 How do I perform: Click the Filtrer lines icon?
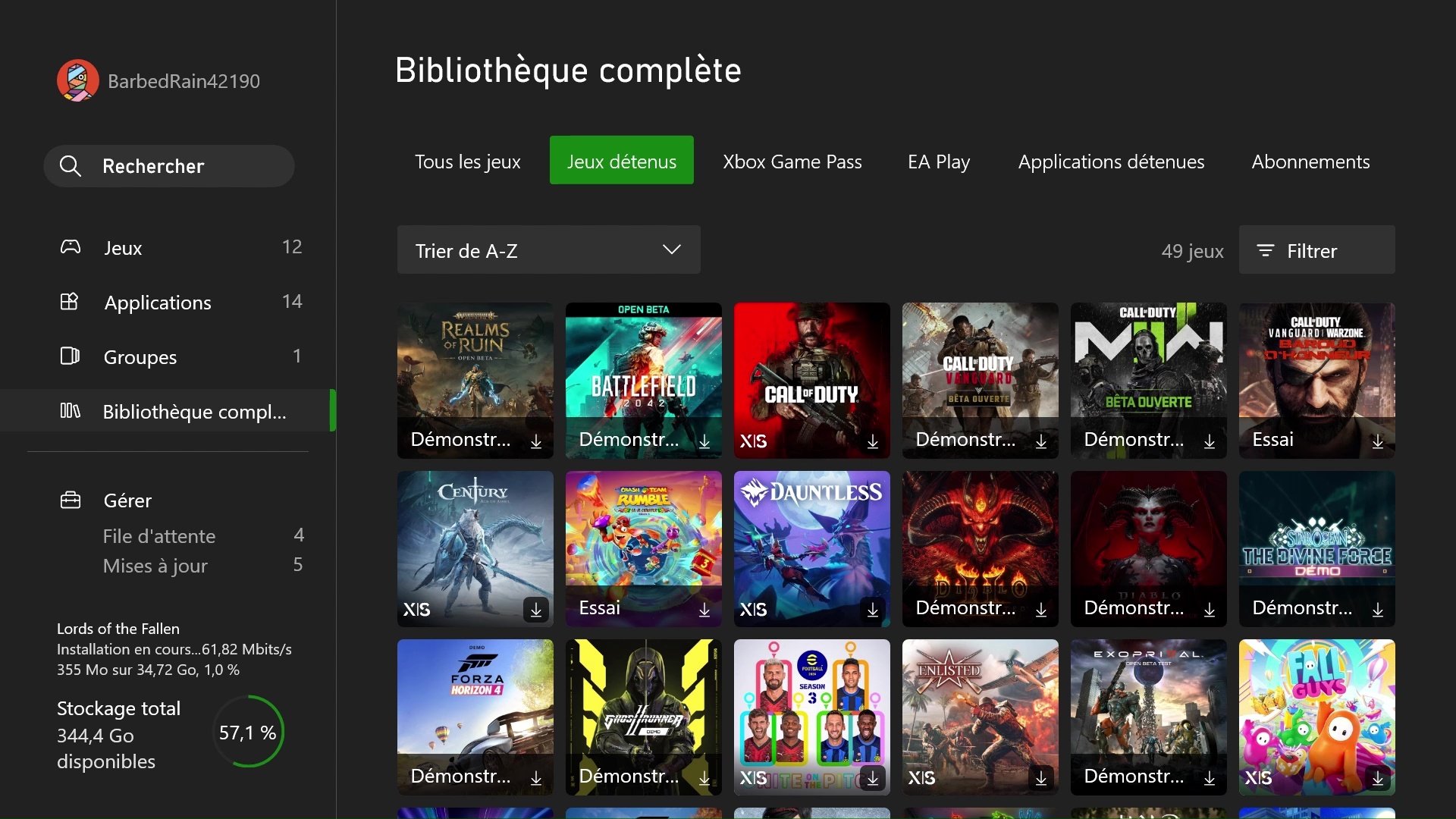pos(1265,250)
